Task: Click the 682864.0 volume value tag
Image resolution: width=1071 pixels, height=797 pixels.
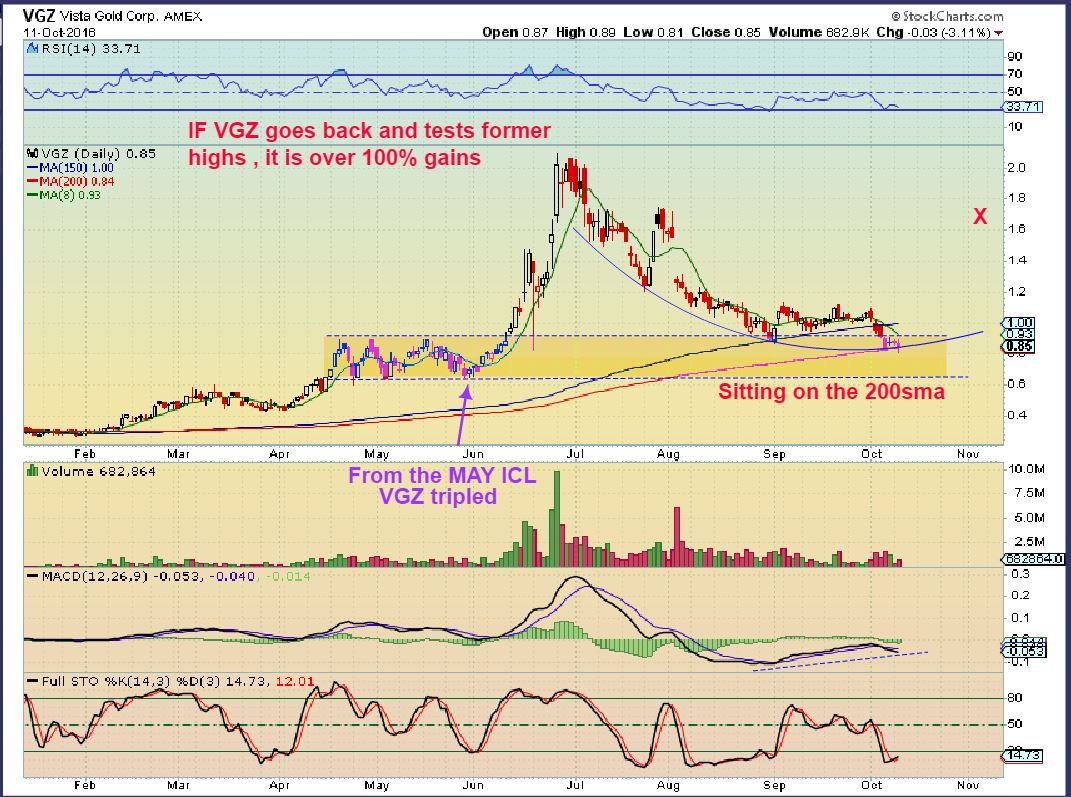Action: tap(1035, 559)
